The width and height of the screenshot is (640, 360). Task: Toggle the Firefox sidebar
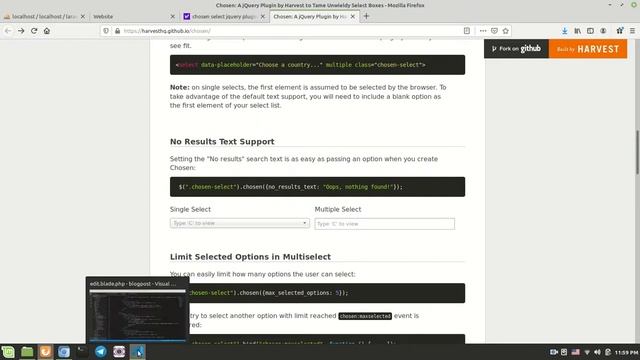coord(590,31)
